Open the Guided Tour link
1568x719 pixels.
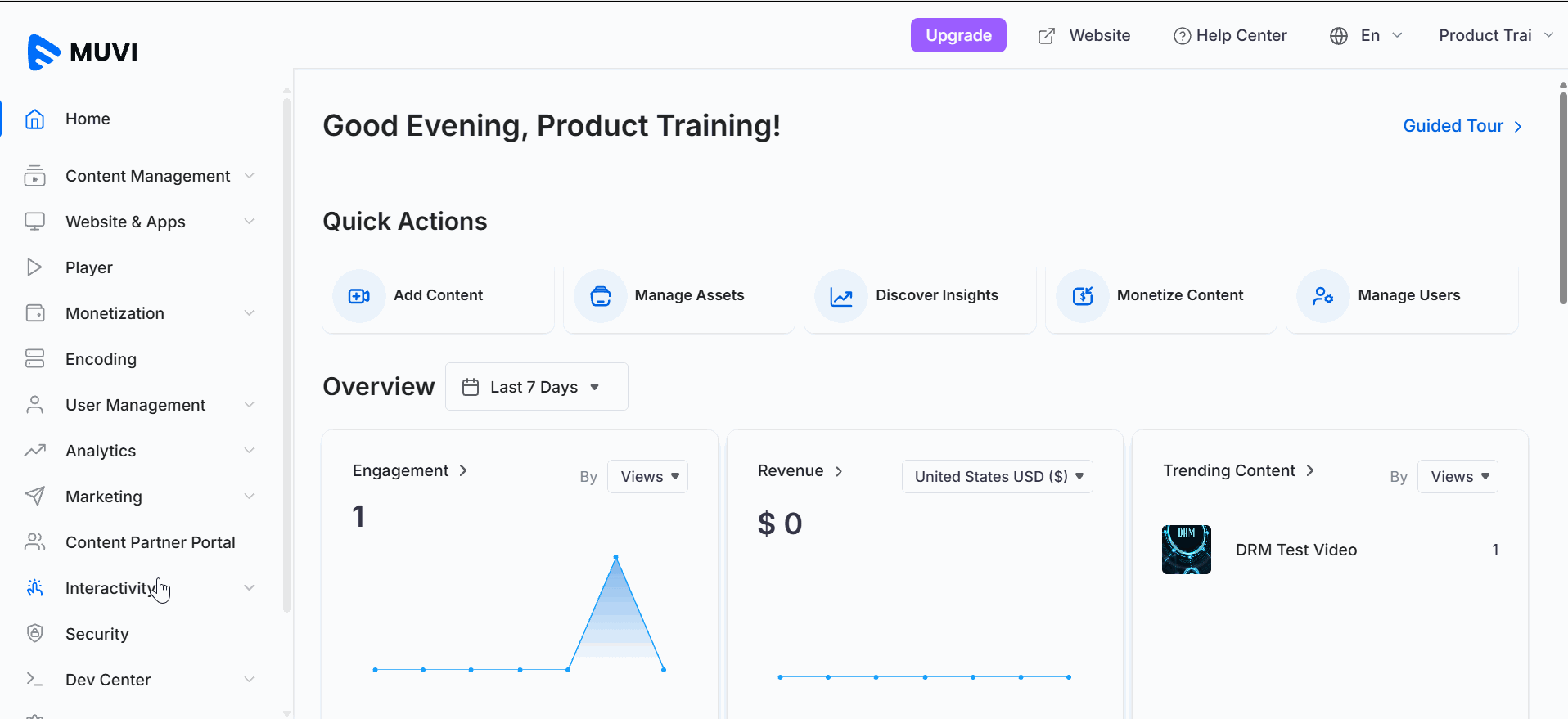pos(1462,126)
